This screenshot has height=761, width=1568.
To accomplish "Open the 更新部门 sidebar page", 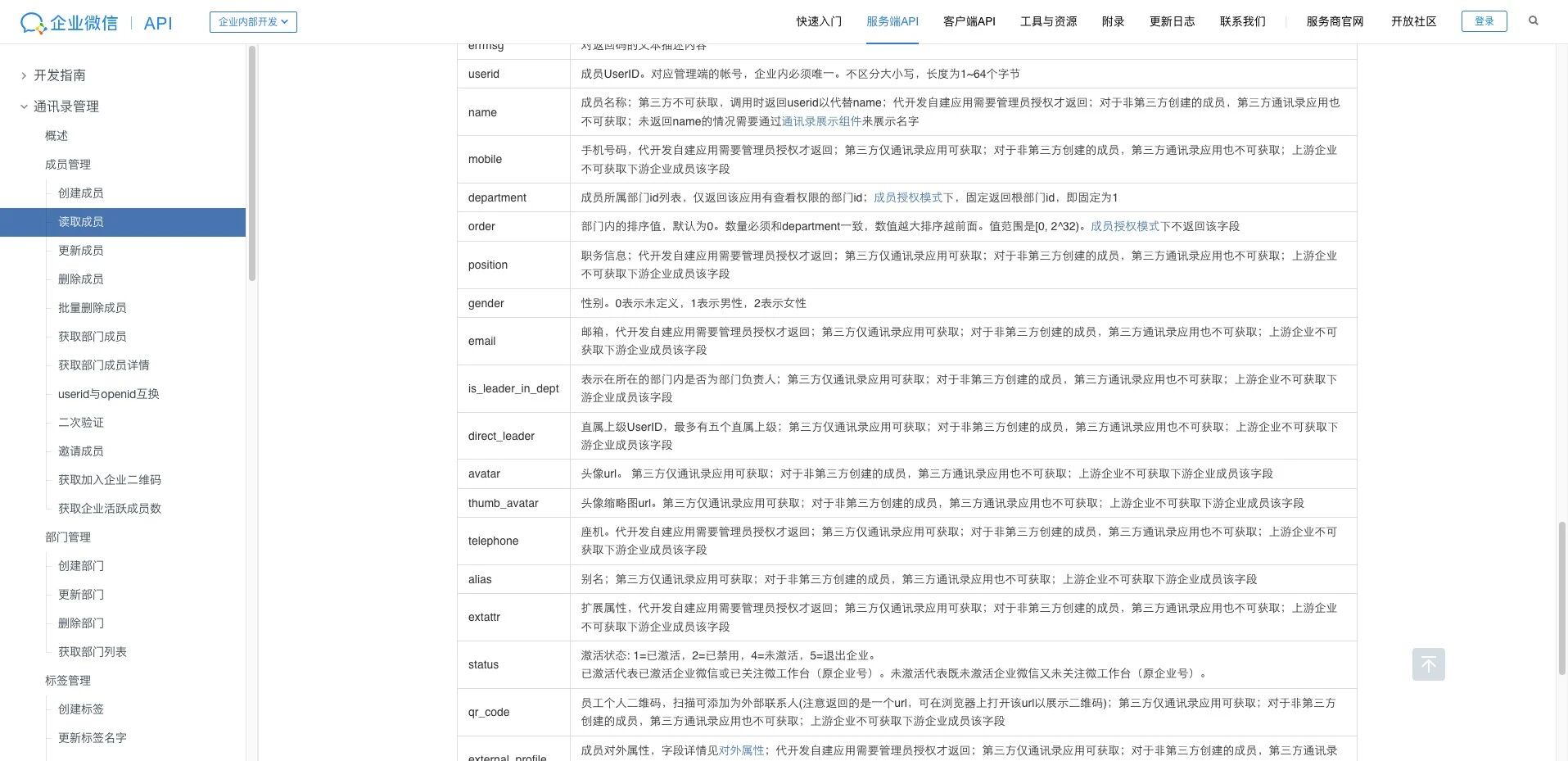I will 81,595.
